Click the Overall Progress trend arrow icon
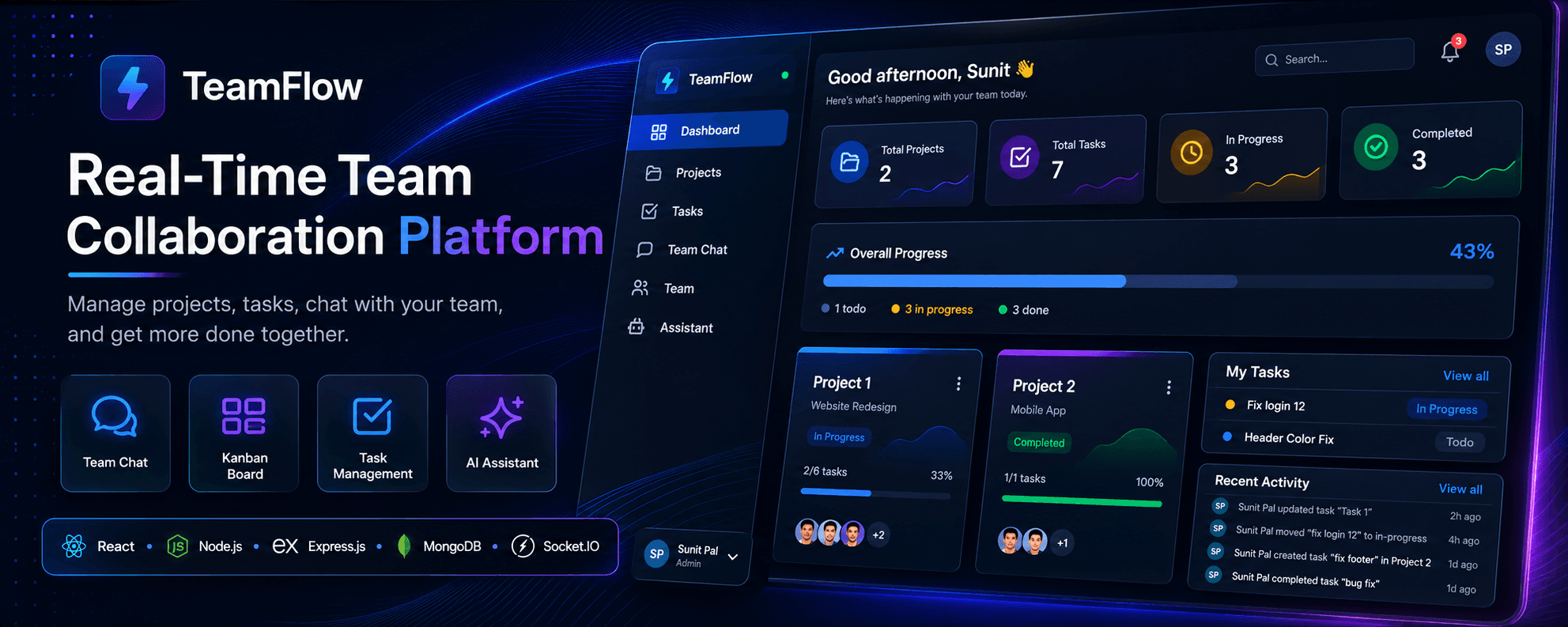This screenshot has height=627, width=1568. click(x=835, y=253)
